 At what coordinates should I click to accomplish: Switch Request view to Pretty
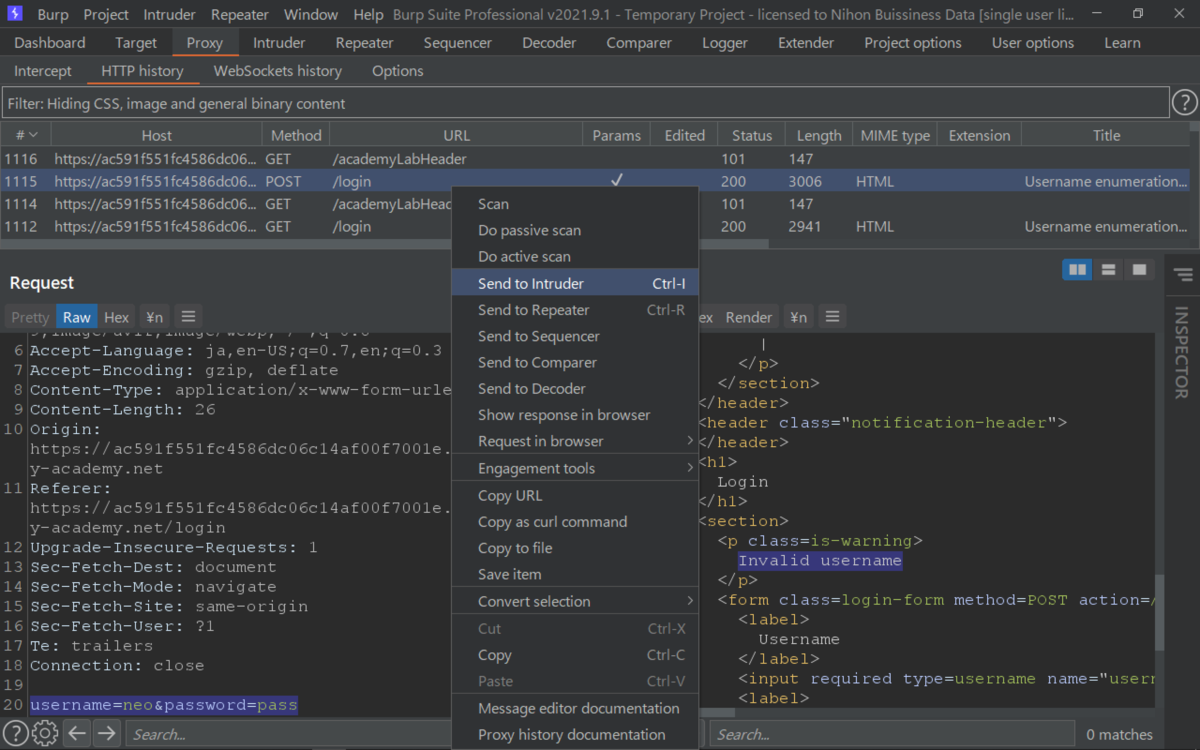pos(30,317)
